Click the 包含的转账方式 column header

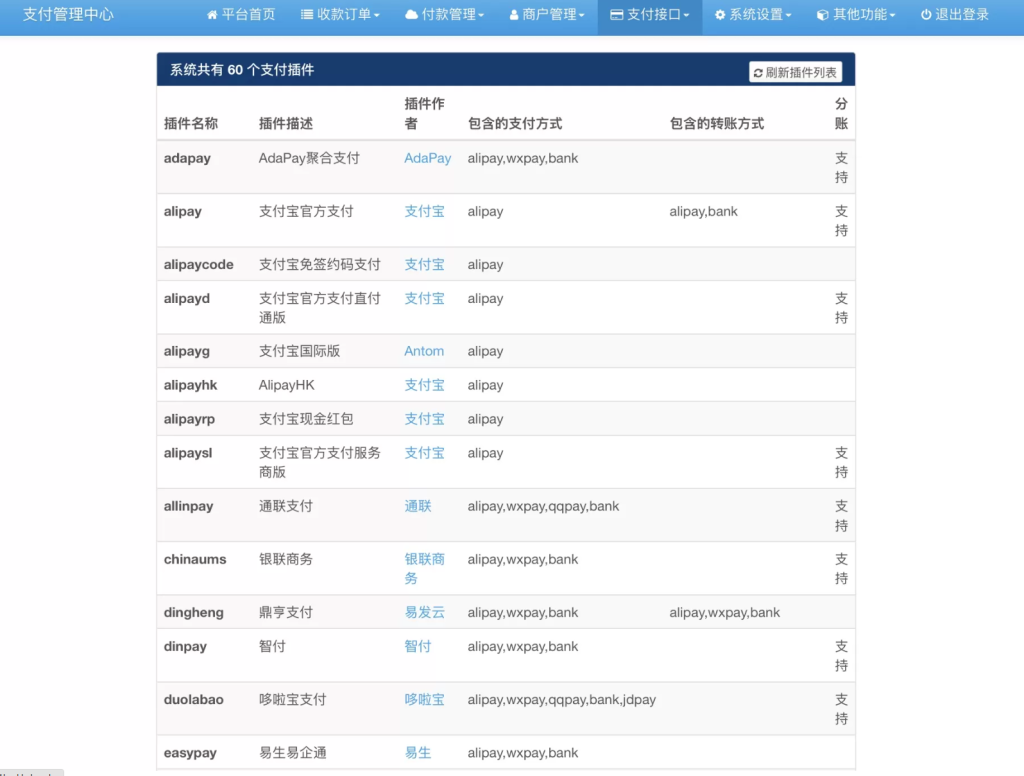716,123
